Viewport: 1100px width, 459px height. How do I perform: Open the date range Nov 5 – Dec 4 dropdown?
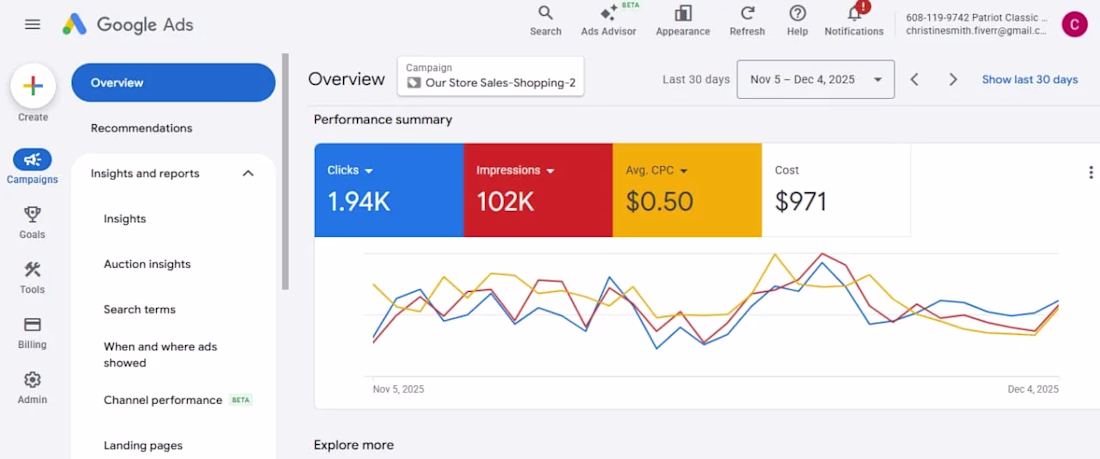(x=815, y=79)
